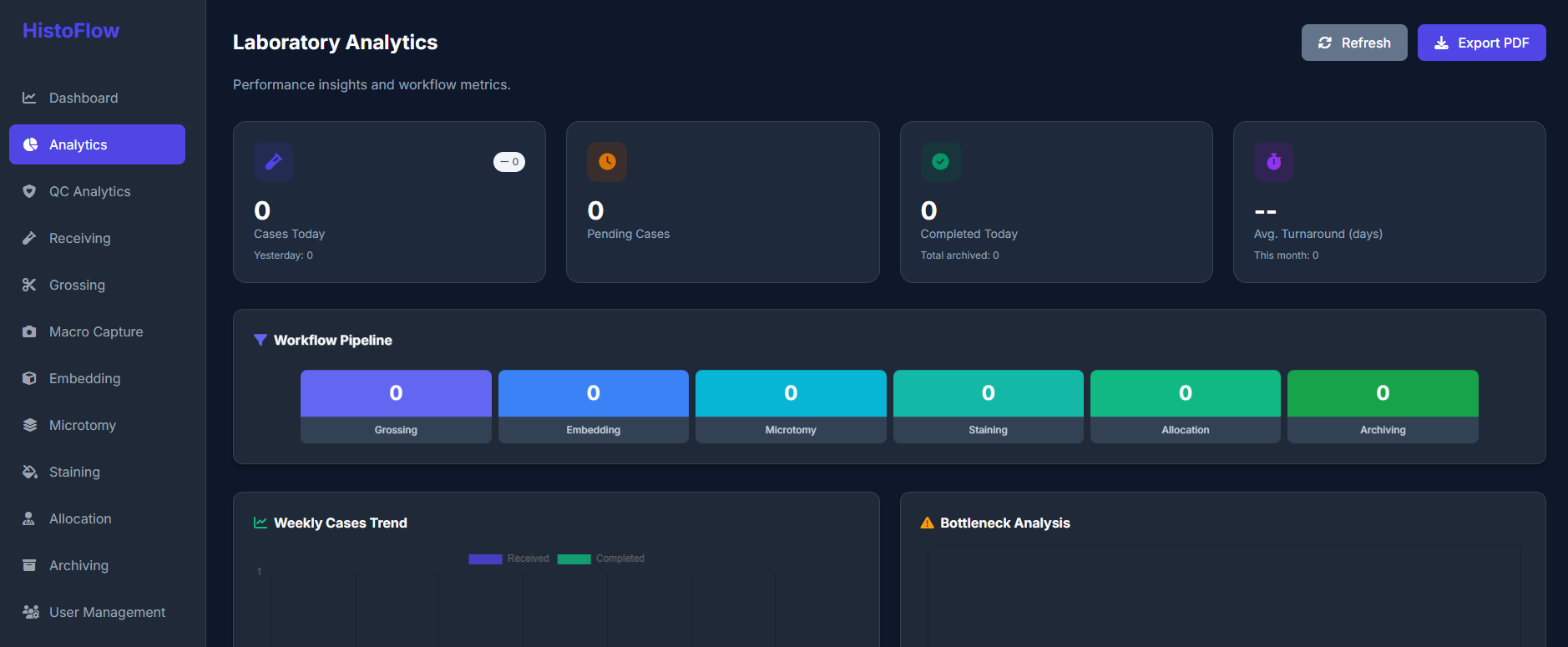Click the change badge on Cases Today card

click(x=509, y=162)
